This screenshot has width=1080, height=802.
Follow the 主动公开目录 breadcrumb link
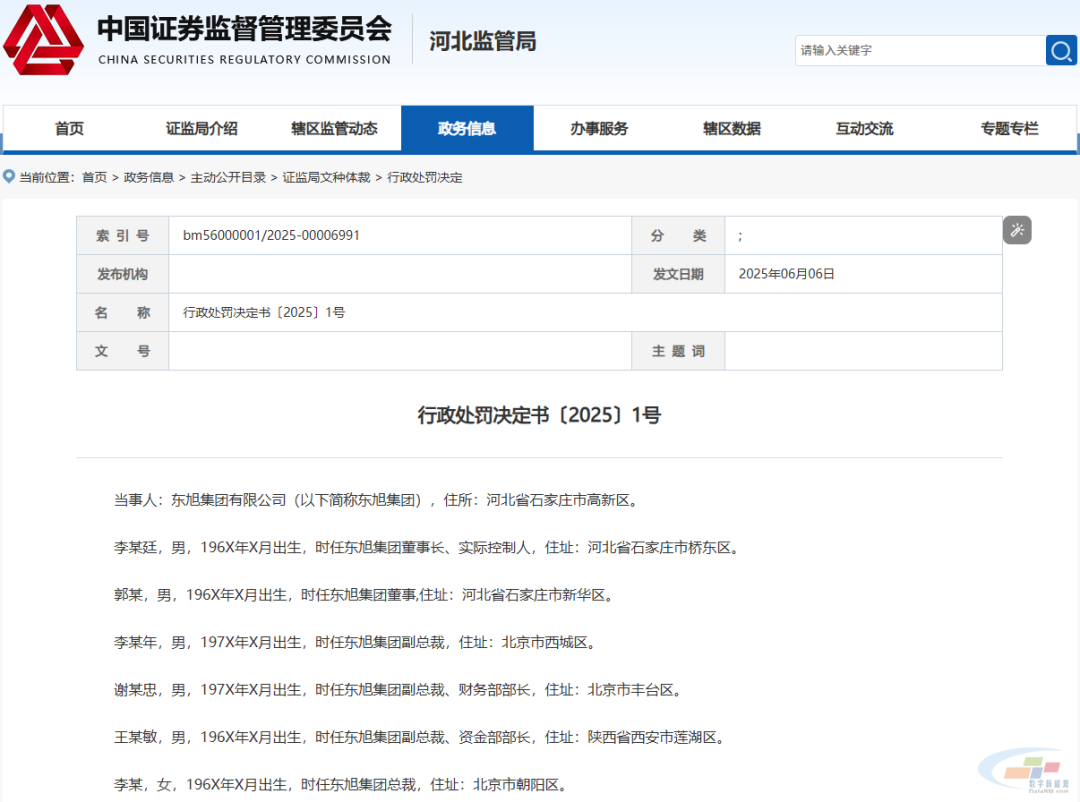pyautogui.click(x=228, y=178)
